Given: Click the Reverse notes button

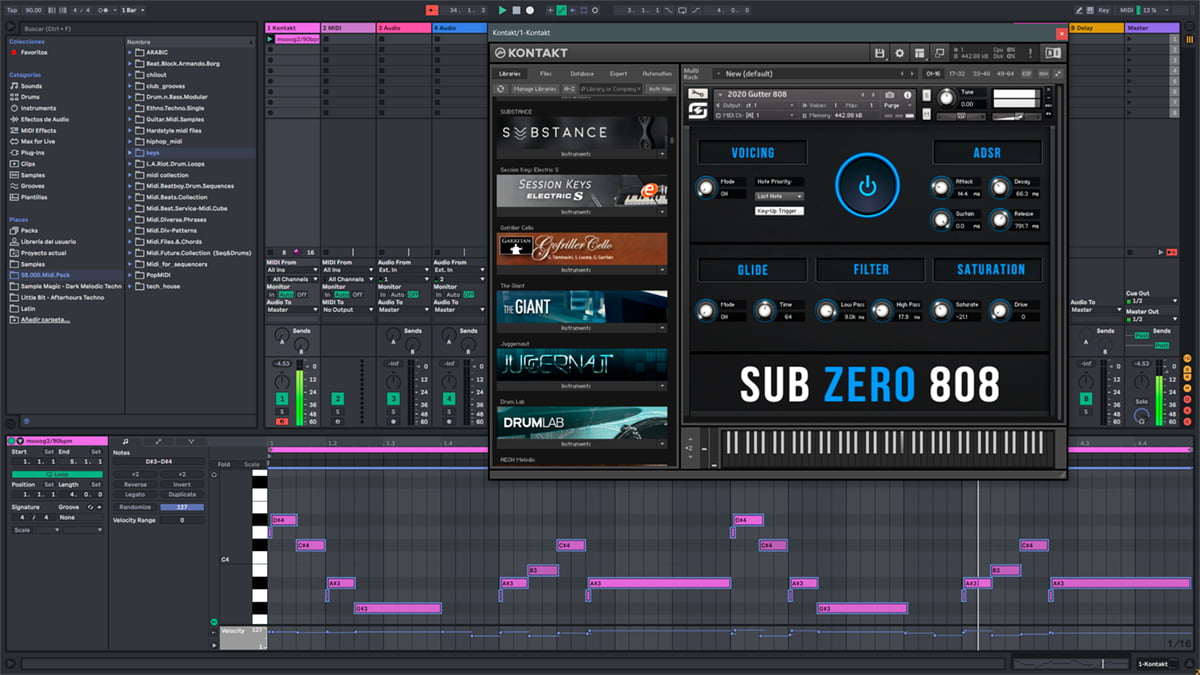Looking at the screenshot, I should point(135,485).
